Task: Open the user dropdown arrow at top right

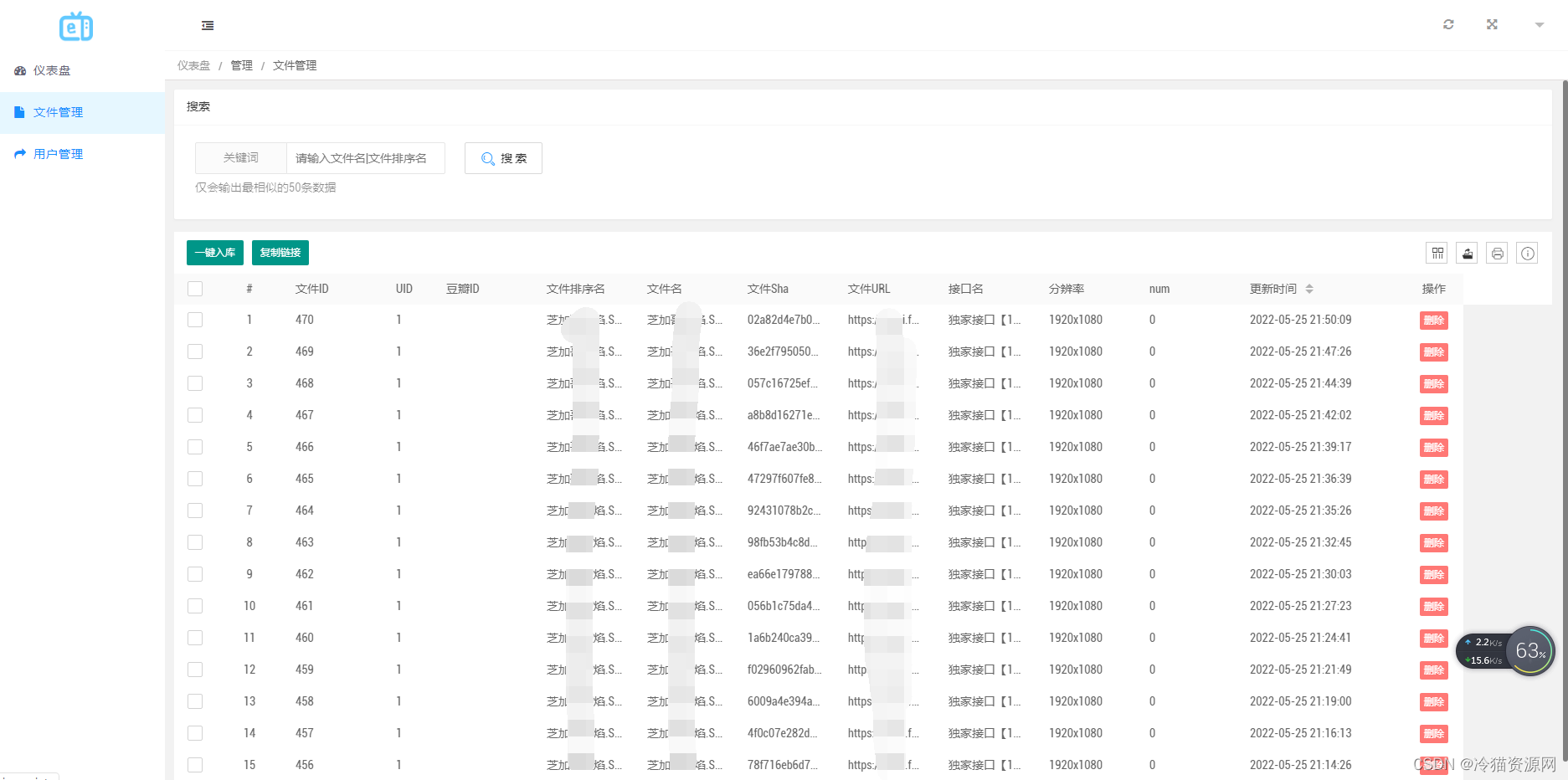Action: pos(1539,25)
